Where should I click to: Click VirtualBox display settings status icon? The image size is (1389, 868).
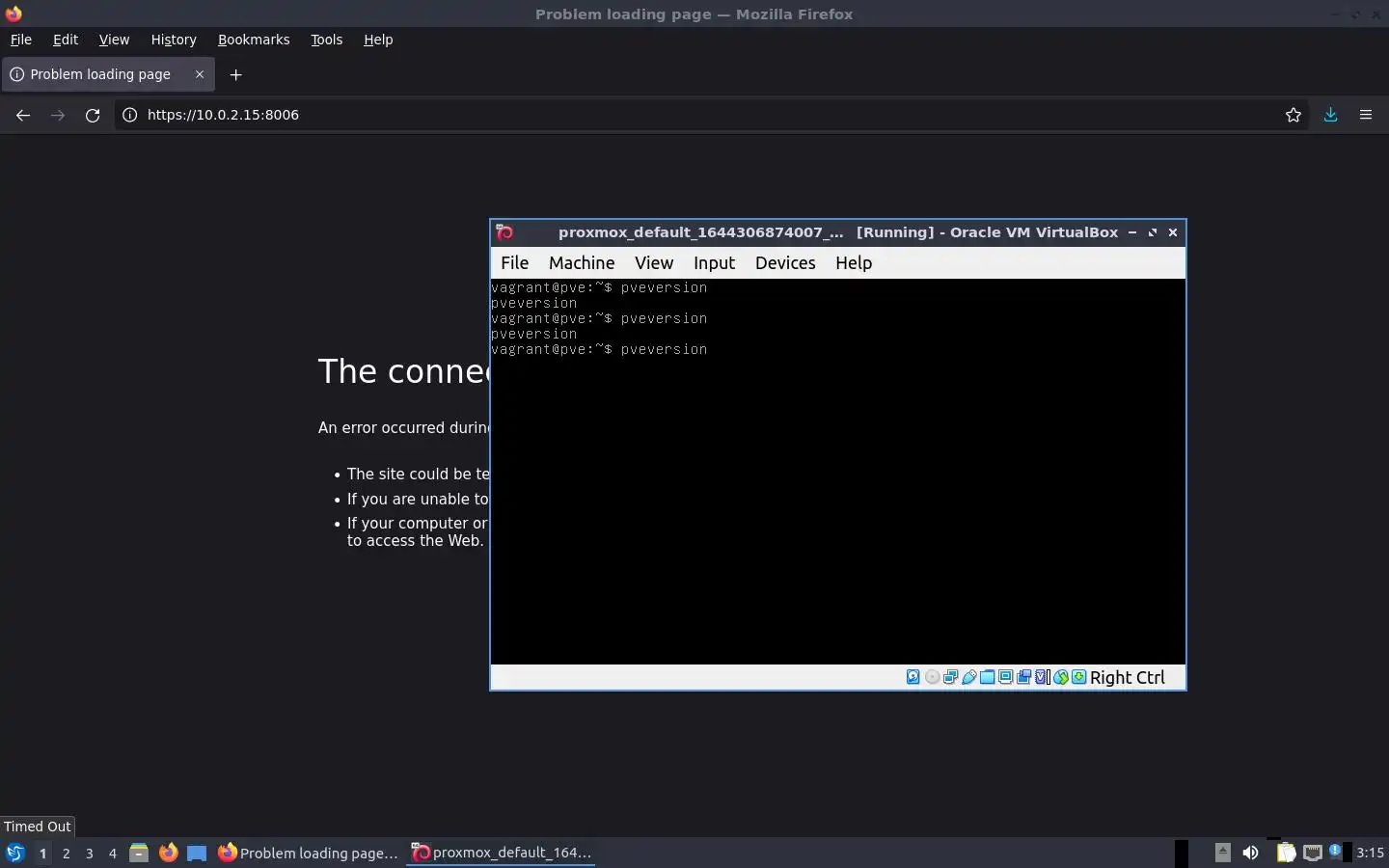pyautogui.click(x=1005, y=677)
